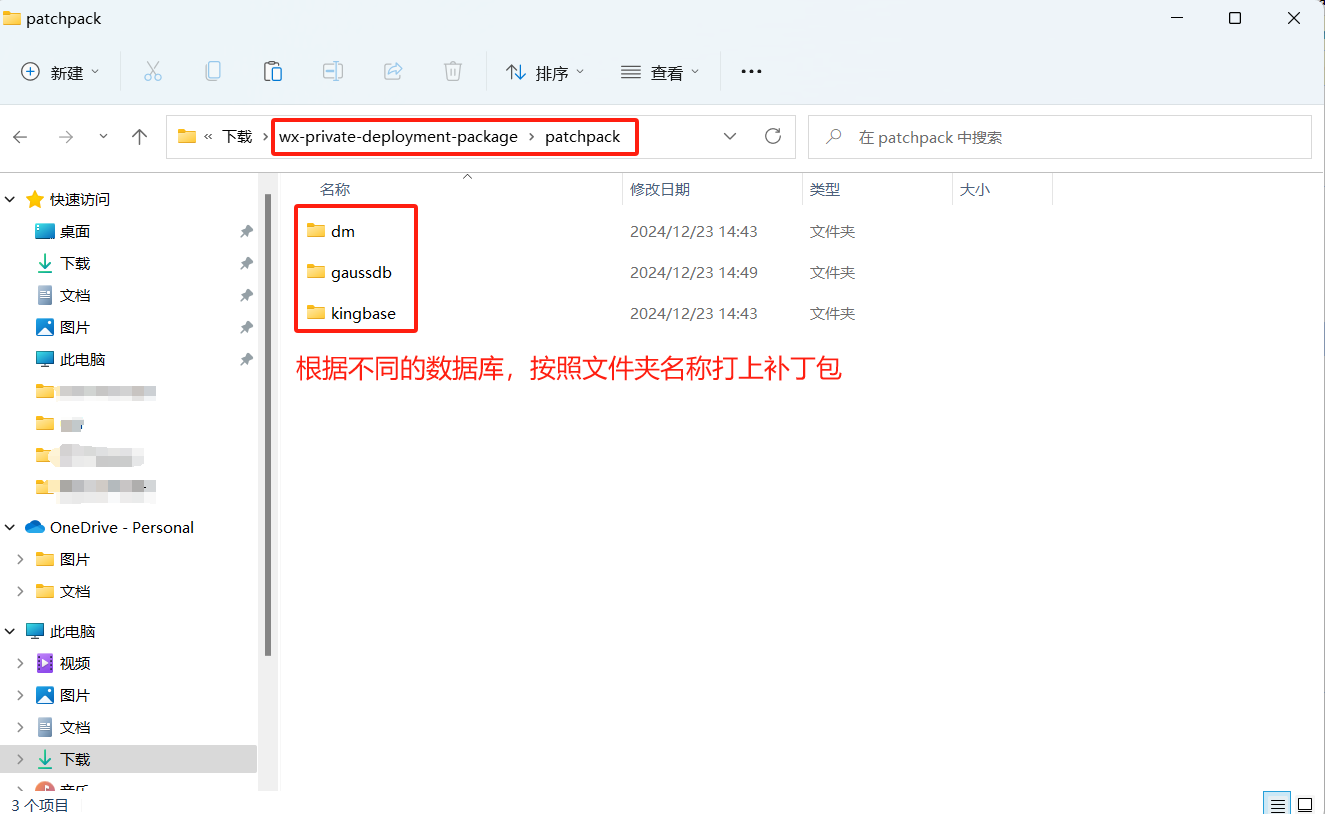
Task: Switch to details view icon in status bar
Action: 1277,804
